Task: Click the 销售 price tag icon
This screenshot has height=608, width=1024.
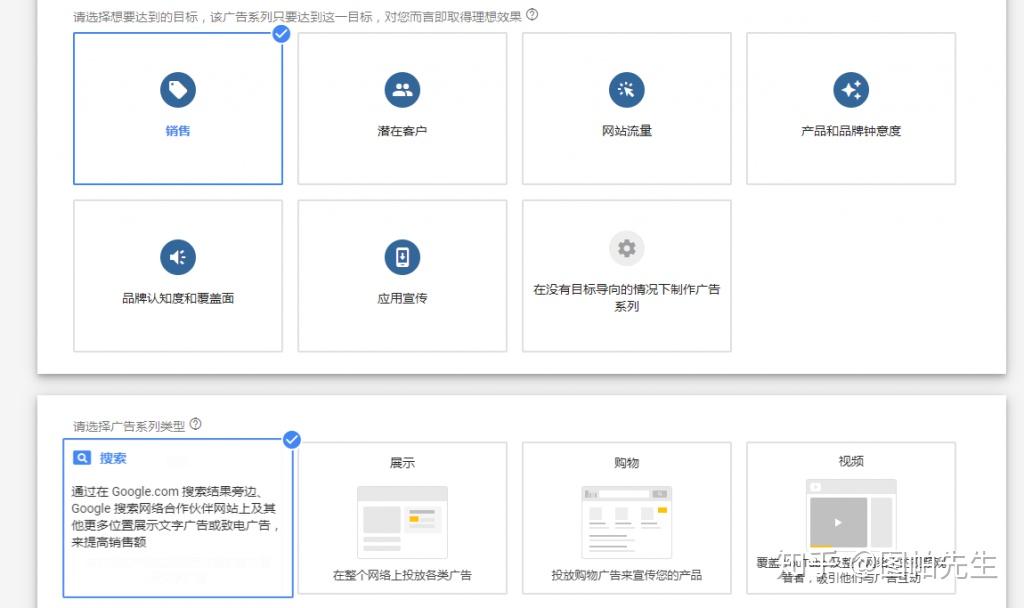Action: pos(178,90)
